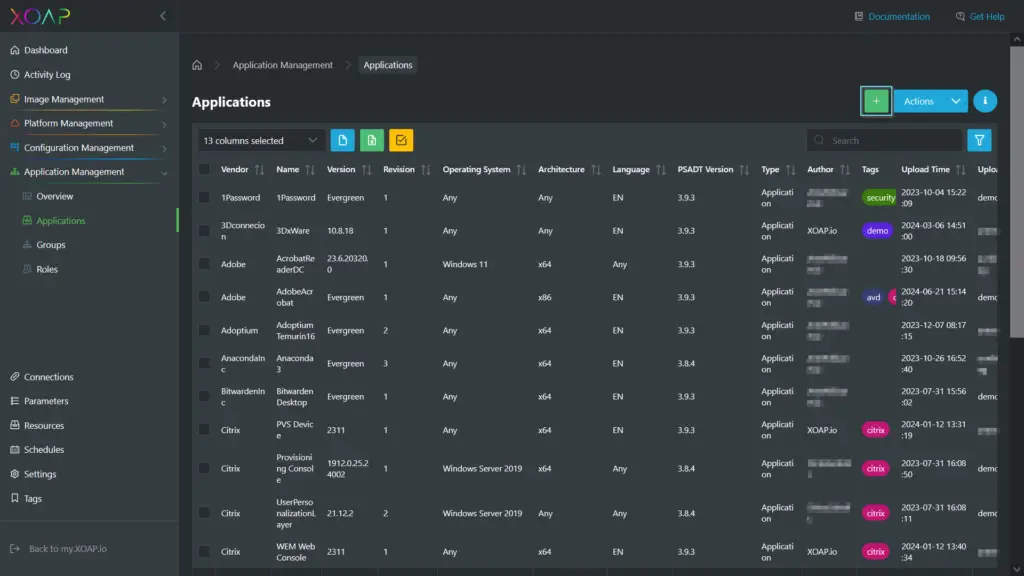The image size is (1024, 576).
Task: Open the Actions dropdown
Action: click(x=928, y=100)
